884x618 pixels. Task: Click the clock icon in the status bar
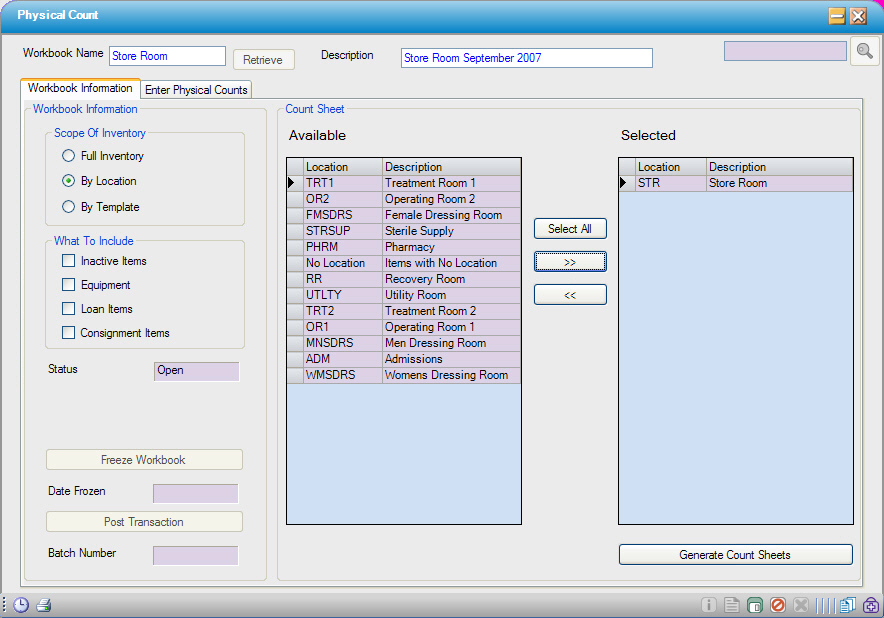(20, 605)
